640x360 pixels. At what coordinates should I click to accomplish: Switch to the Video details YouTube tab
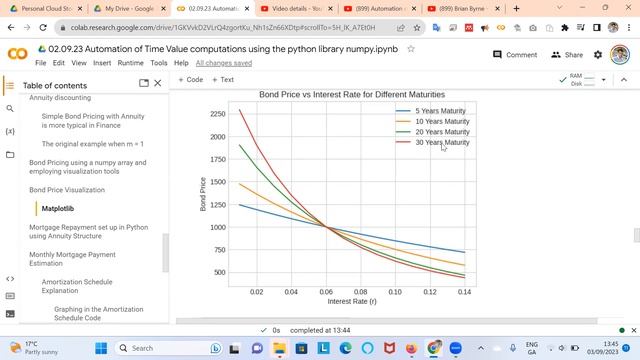[296, 9]
